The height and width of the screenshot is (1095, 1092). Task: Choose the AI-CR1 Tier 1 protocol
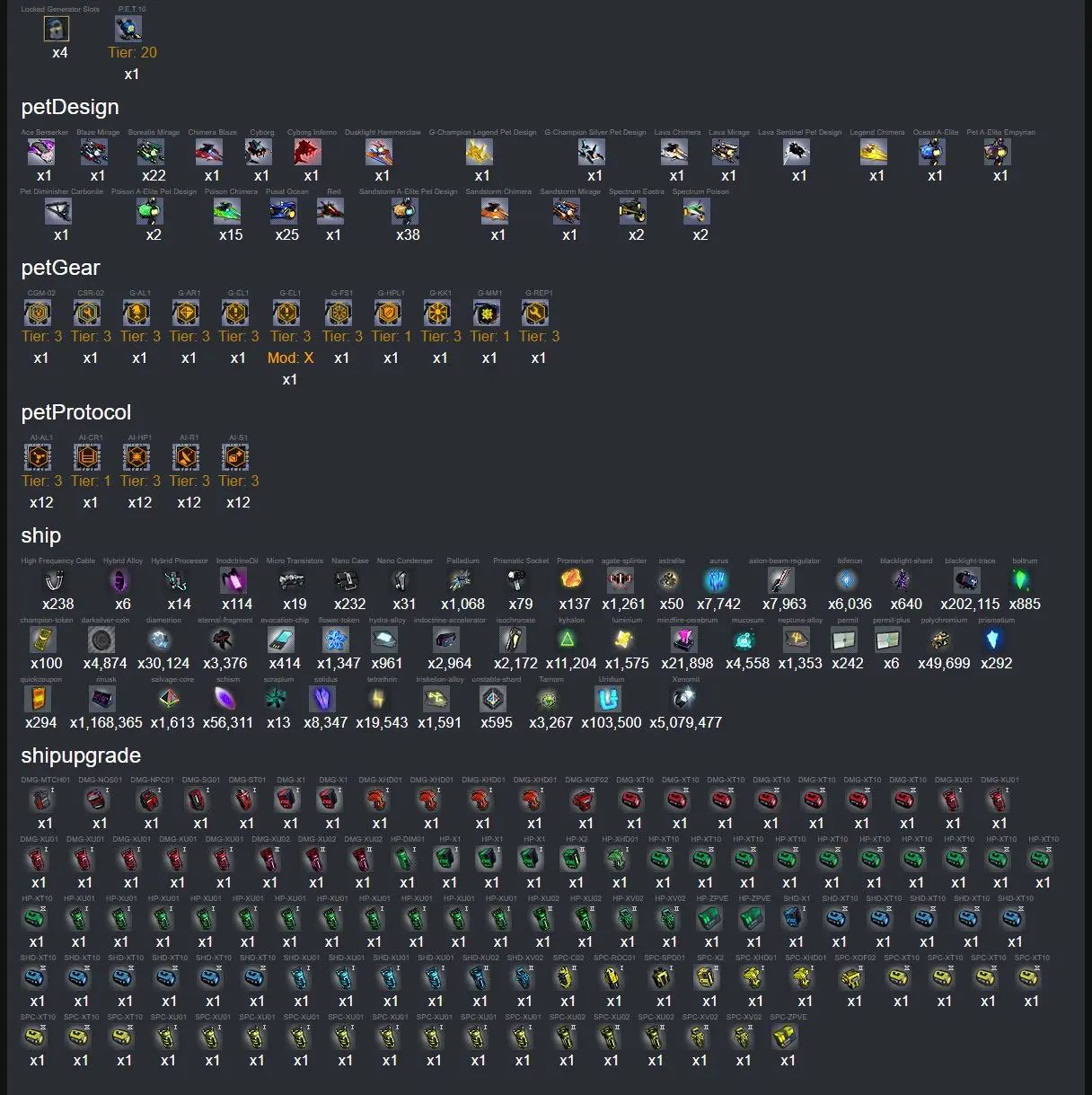(x=87, y=457)
